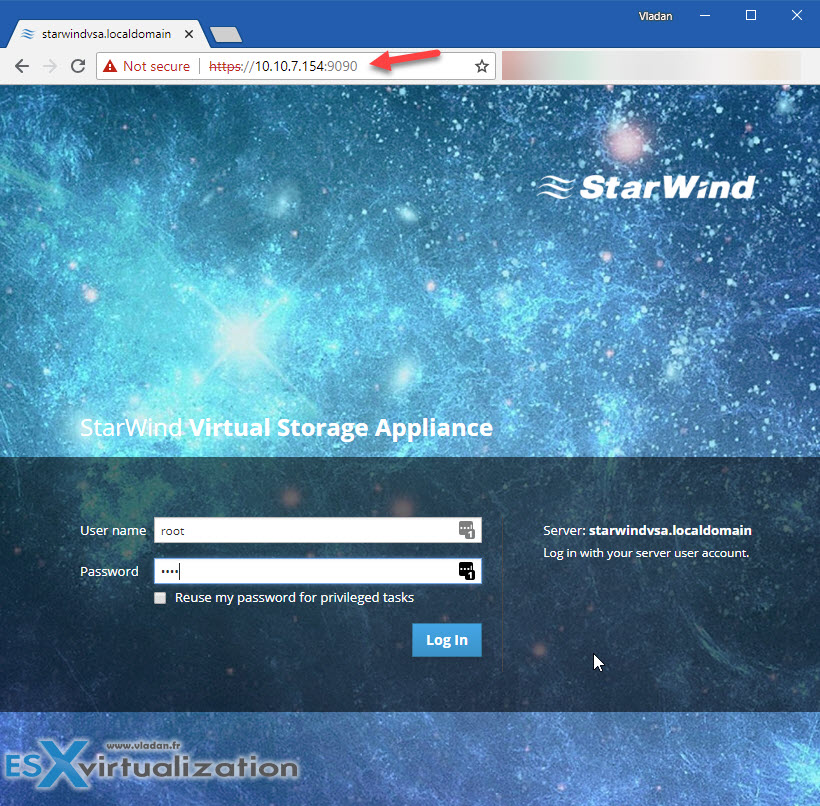Click the address bar URL 10.10.7.154:9090
The height and width of the screenshot is (806, 820).
pos(283,66)
